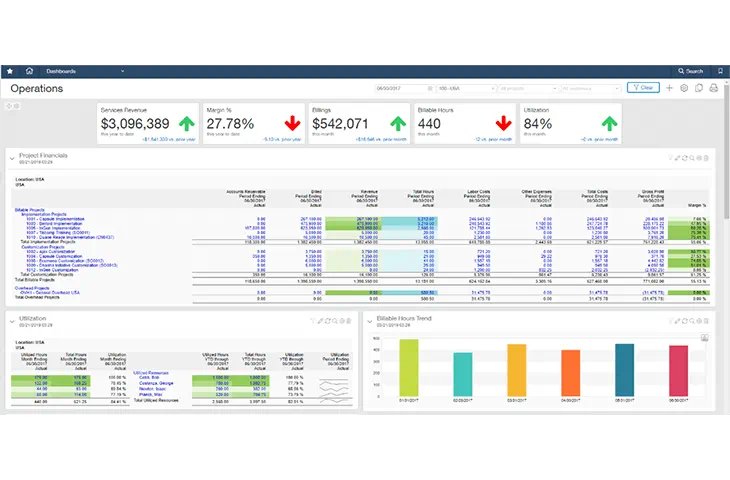Open the calendar picker in the date field
Image resolution: width=730 pixels, height=480 pixels.
point(430,88)
